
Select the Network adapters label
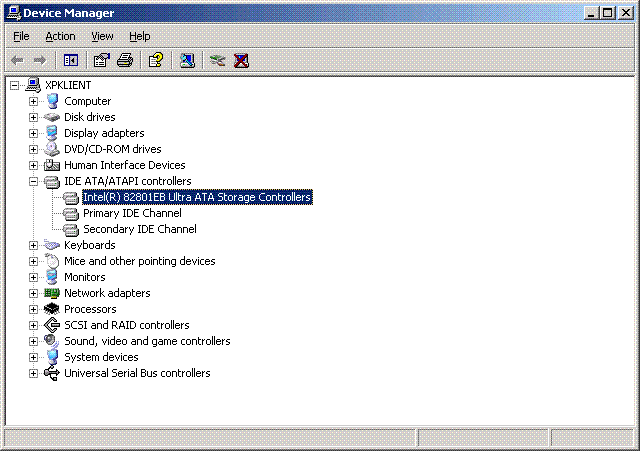tap(107, 293)
